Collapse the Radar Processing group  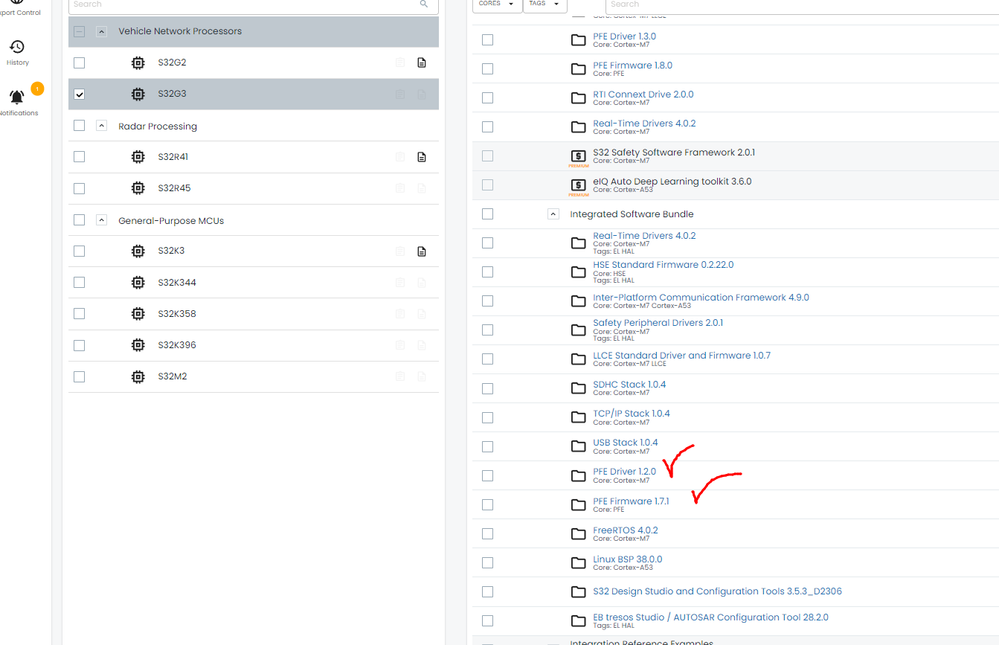tap(101, 126)
